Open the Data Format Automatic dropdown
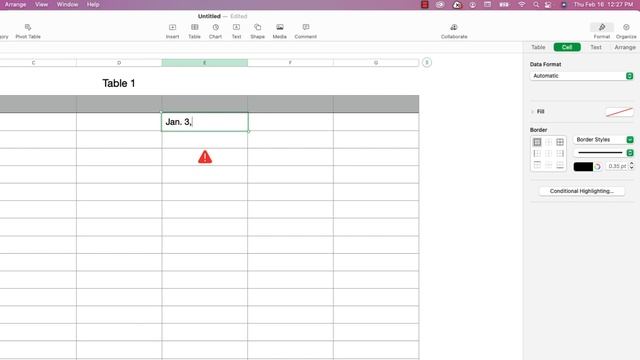Image resolution: width=640 pixels, height=360 pixels. click(582, 76)
